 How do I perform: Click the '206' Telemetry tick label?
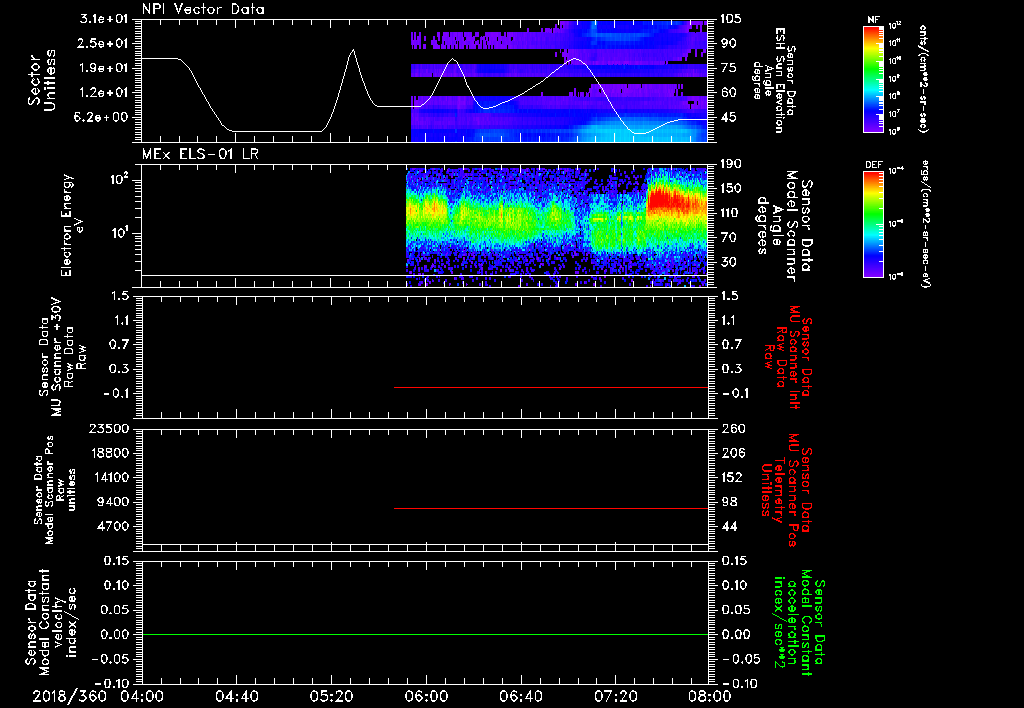pos(732,453)
